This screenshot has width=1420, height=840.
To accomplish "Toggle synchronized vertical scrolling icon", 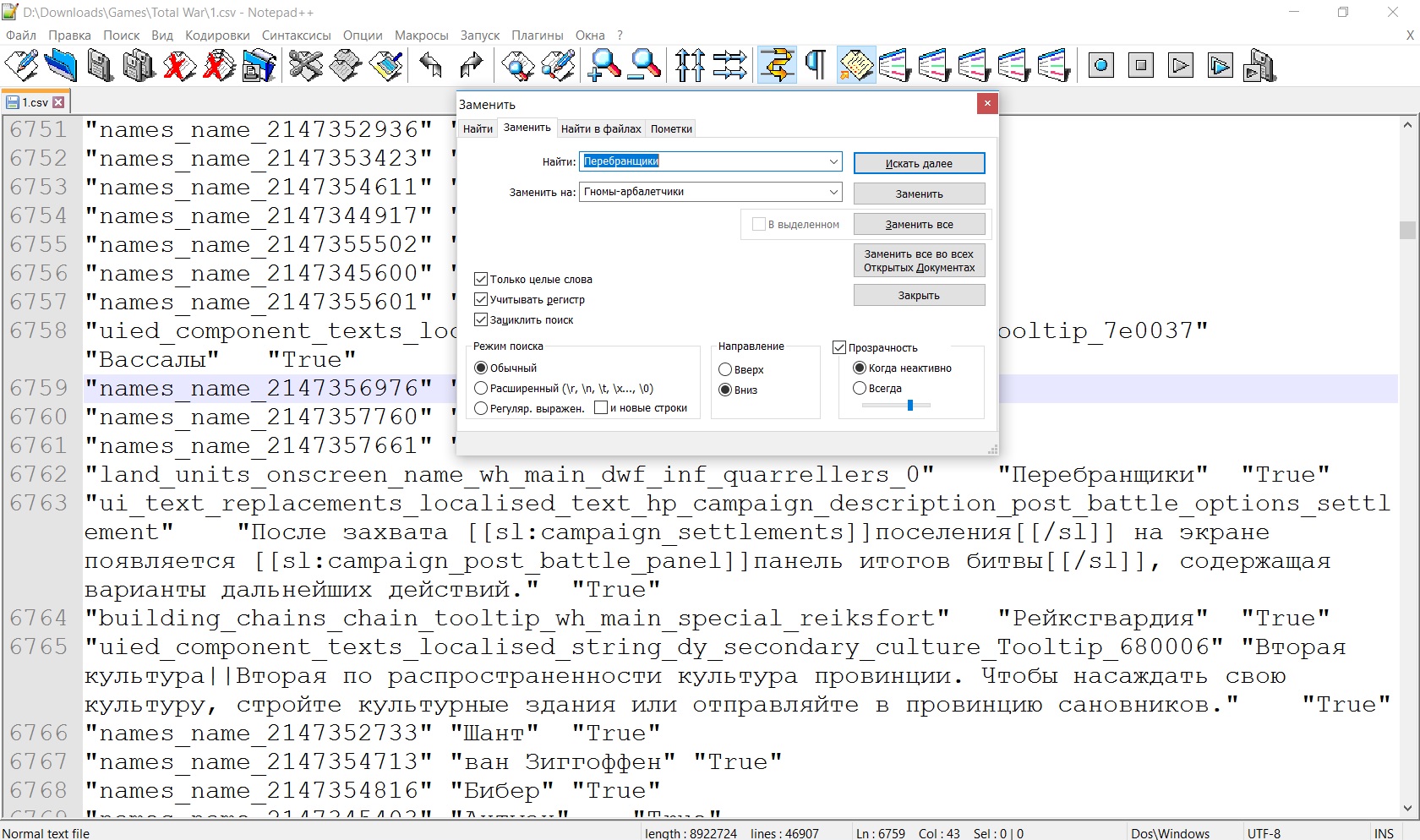I will tap(690, 65).
